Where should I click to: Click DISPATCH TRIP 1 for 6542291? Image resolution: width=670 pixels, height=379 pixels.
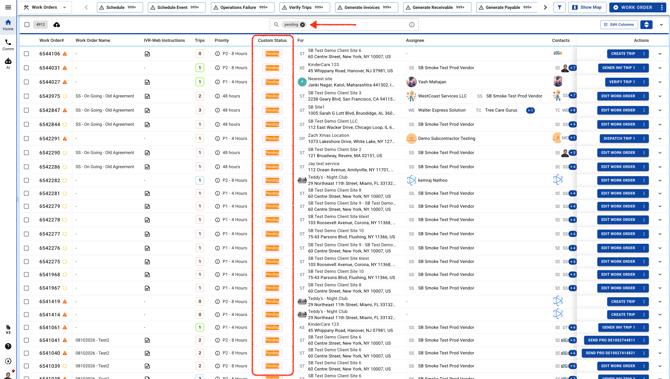[x=619, y=138]
